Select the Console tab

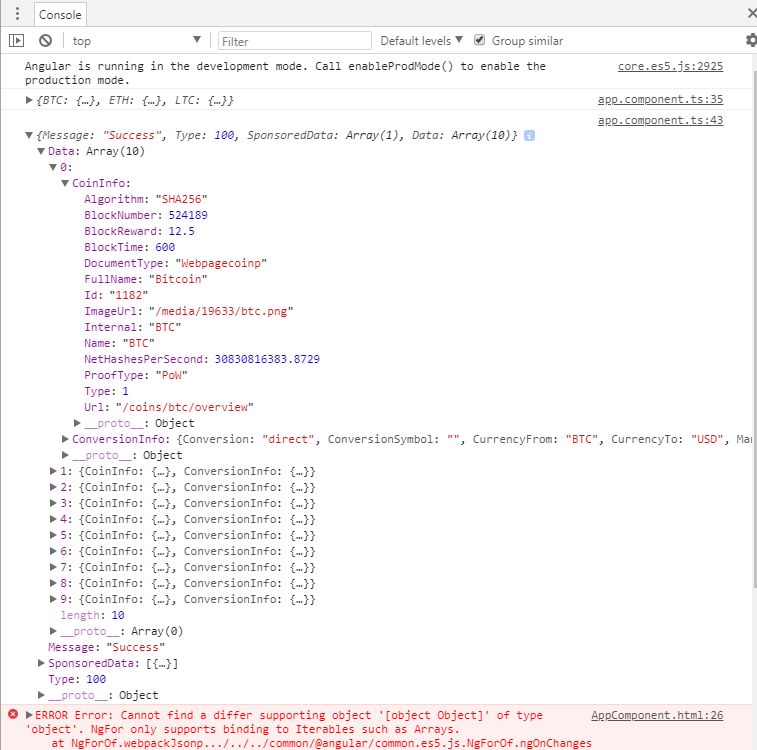tap(60, 14)
